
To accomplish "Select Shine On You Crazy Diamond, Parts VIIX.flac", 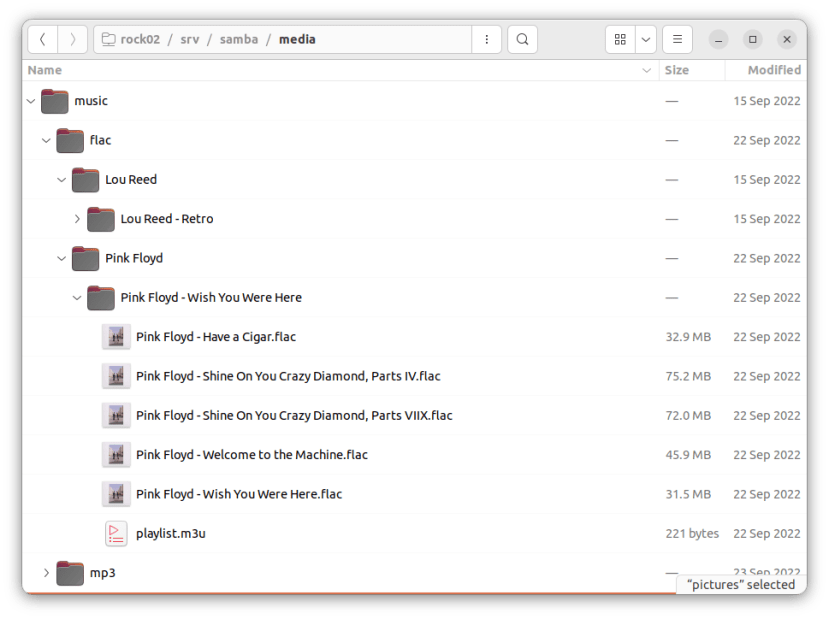I will click(x=294, y=415).
